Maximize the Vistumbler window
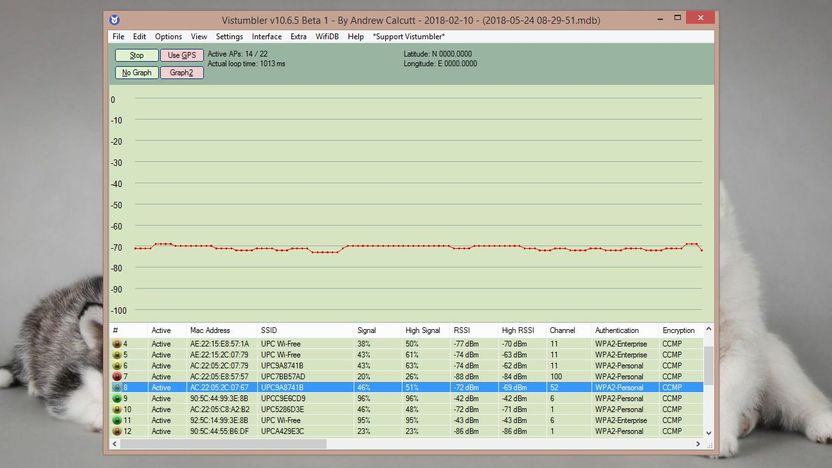 point(678,18)
